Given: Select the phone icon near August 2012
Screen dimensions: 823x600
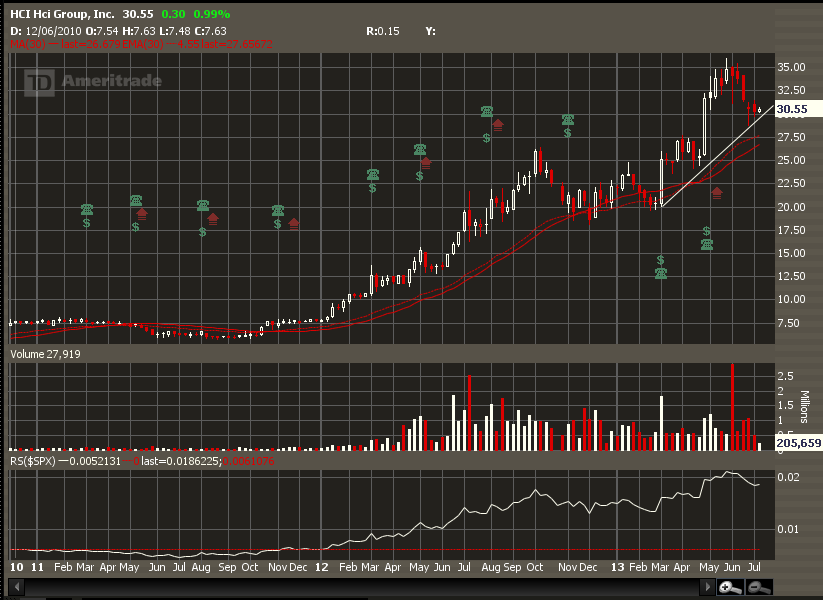Looking at the screenshot, I should (x=486, y=112).
